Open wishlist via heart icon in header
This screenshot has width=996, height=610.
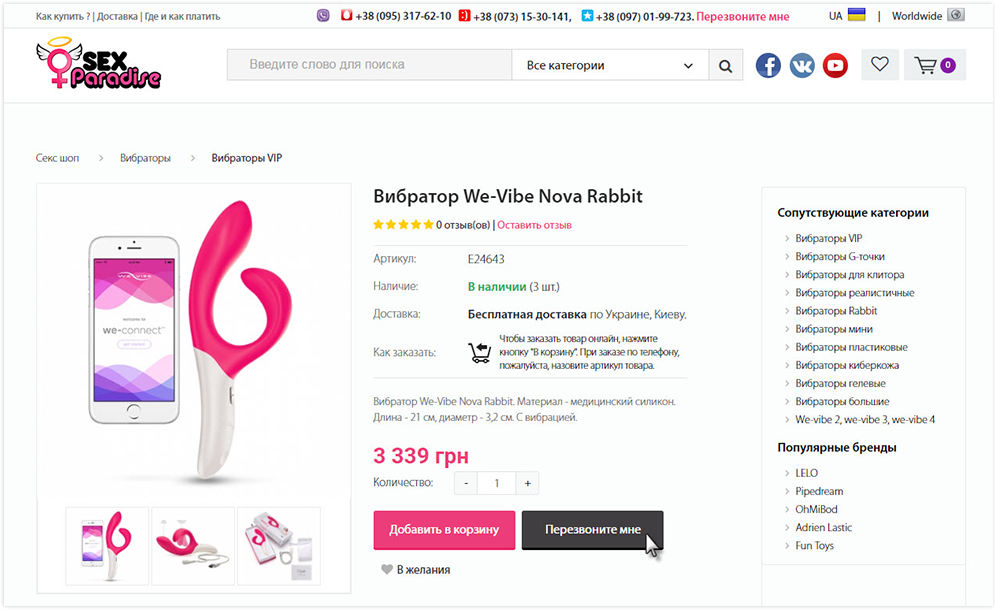tap(879, 65)
